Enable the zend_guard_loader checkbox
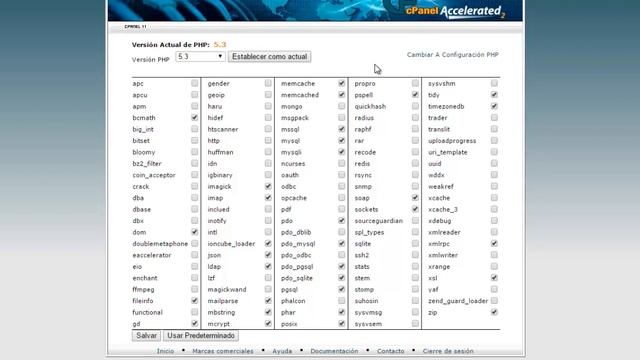Viewport: 640px width, 360px height. [494, 300]
